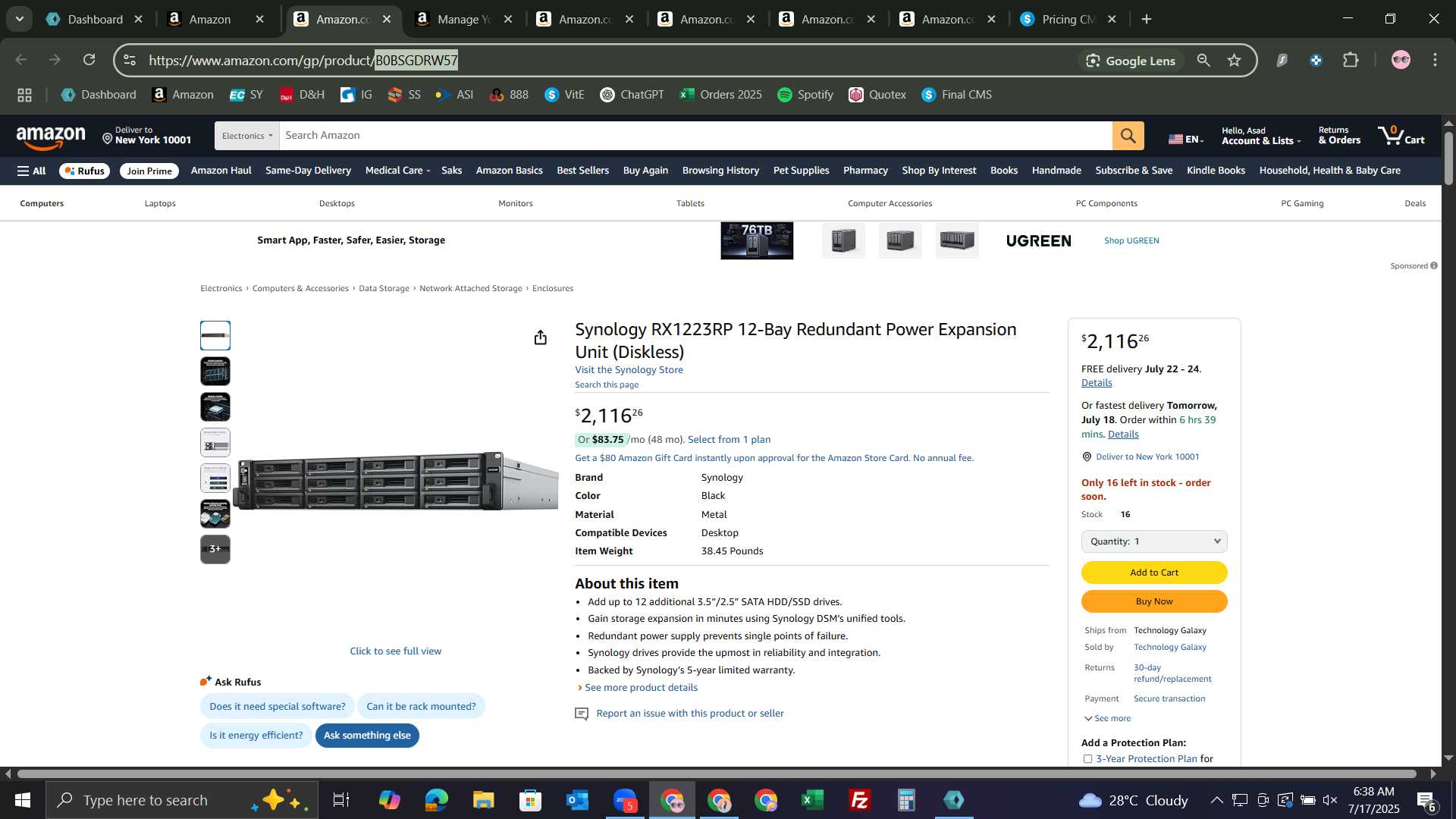The height and width of the screenshot is (819, 1456).
Task: Open the All hamburger menu
Action: click(x=31, y=171)
